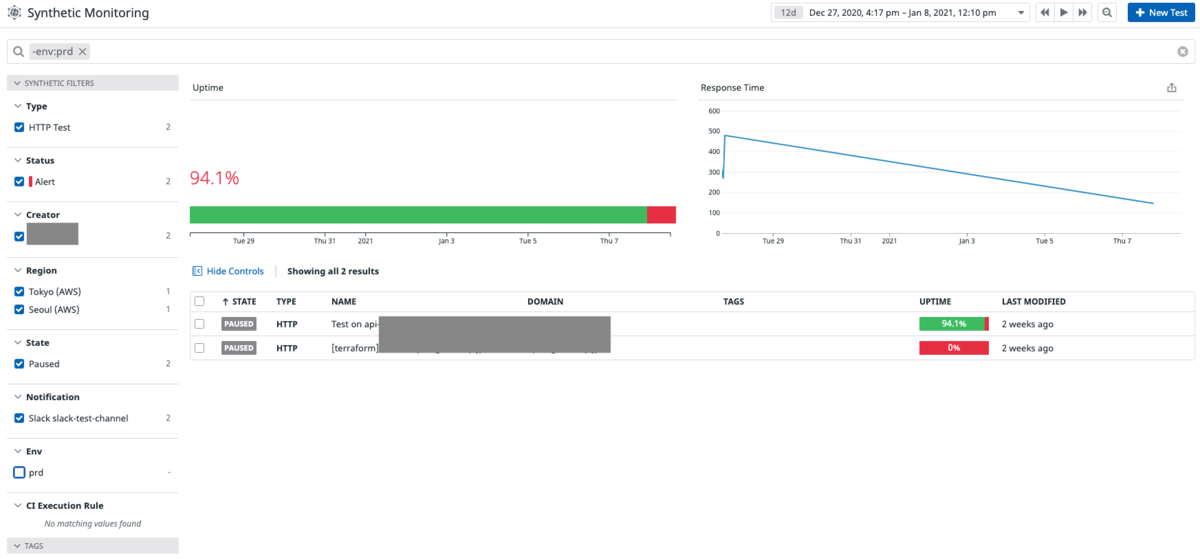
Task: Check the prd env checkbox
Action: pyautogui.click(x=19, y=472)
